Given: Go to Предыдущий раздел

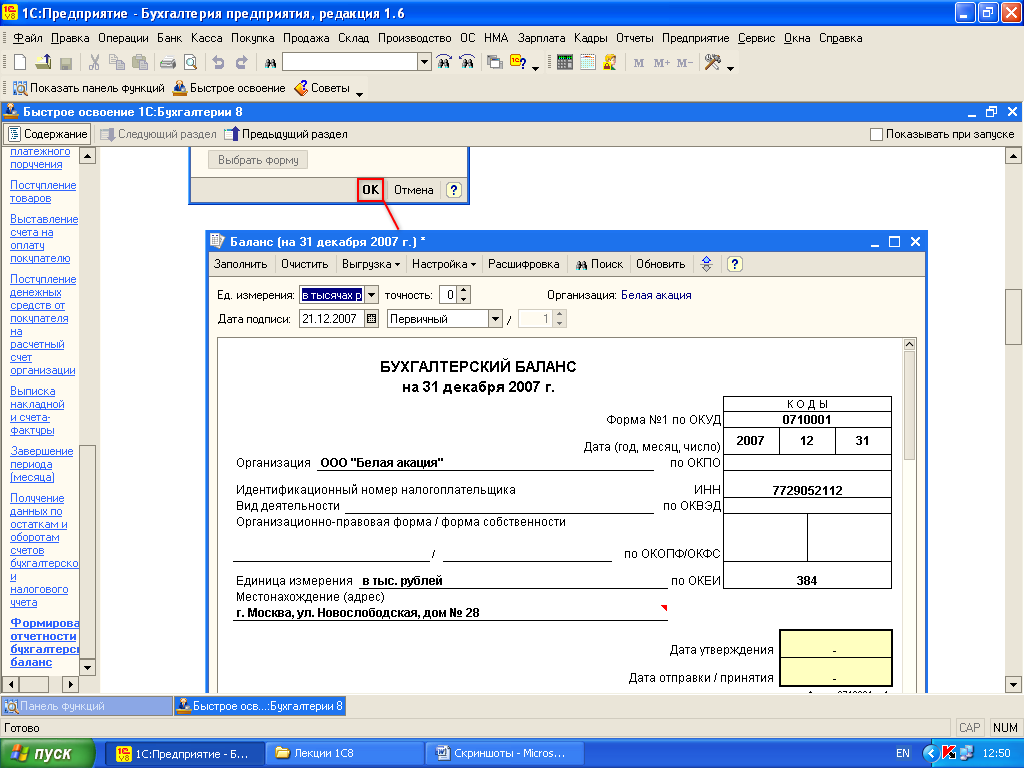Looking at the screenshot, I should point(285,134).
